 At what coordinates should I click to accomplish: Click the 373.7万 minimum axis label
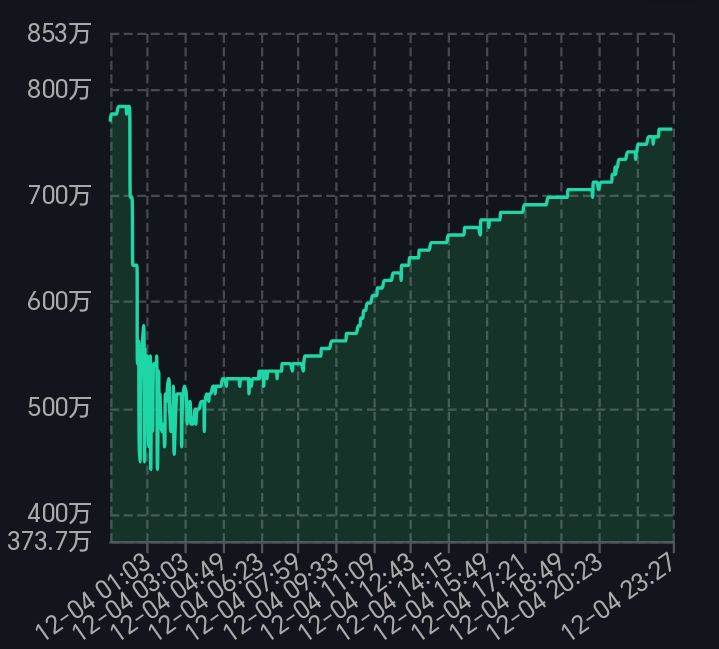coord(47,541)
